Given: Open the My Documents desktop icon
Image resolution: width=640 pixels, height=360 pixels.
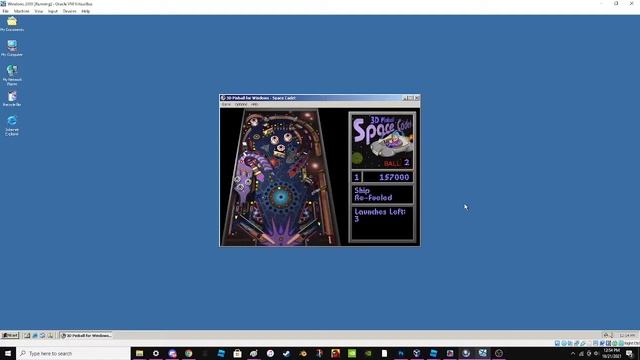Looking at the screenshot, I should (x=12, y=24).
